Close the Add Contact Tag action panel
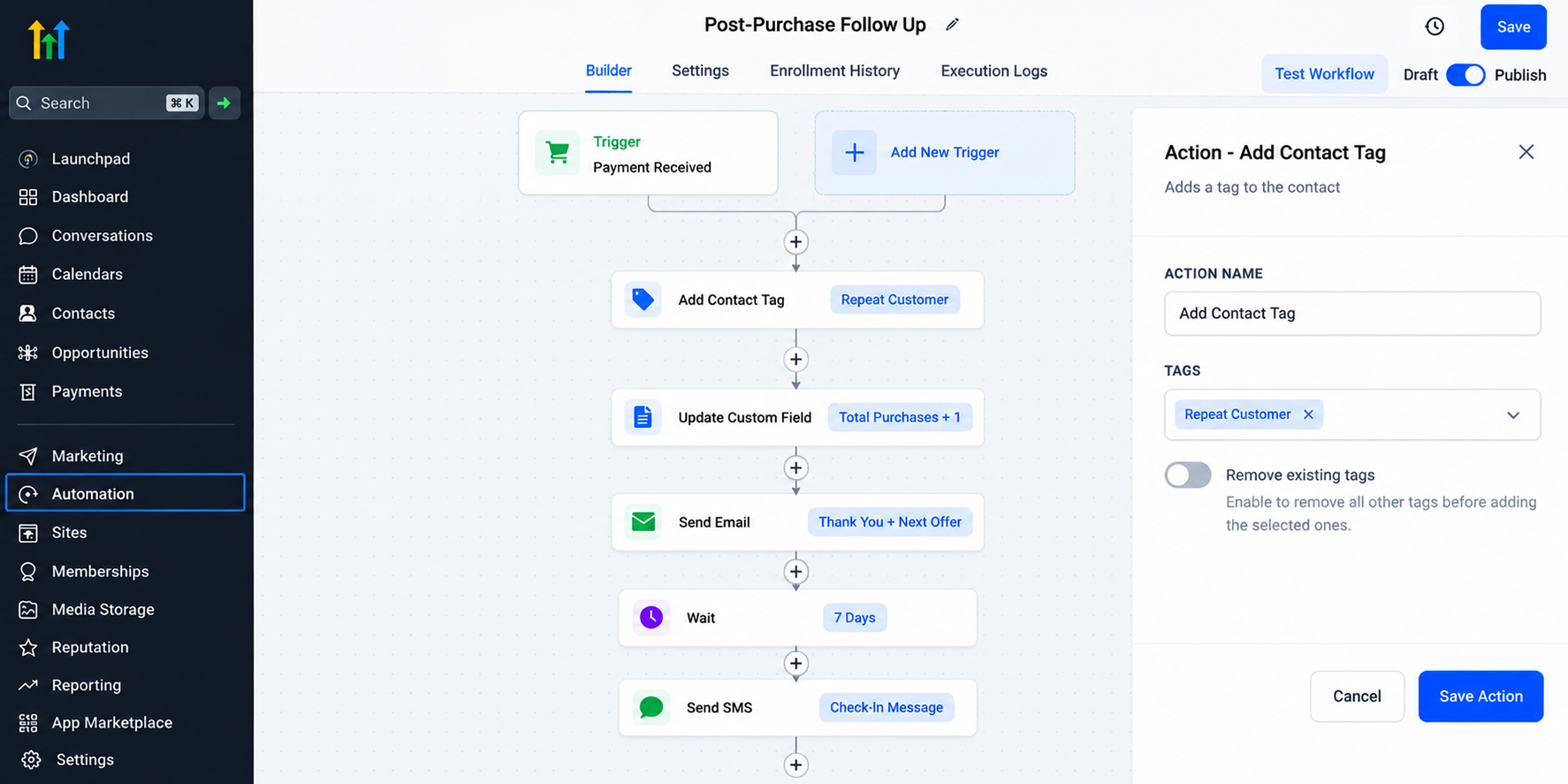 (1526, 152)
